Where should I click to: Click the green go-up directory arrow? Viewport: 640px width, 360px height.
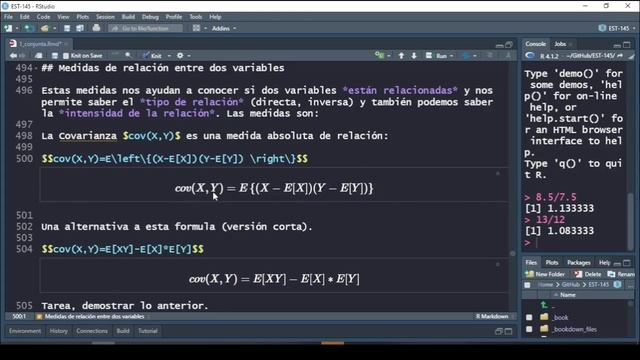click(x=544, y=305)
